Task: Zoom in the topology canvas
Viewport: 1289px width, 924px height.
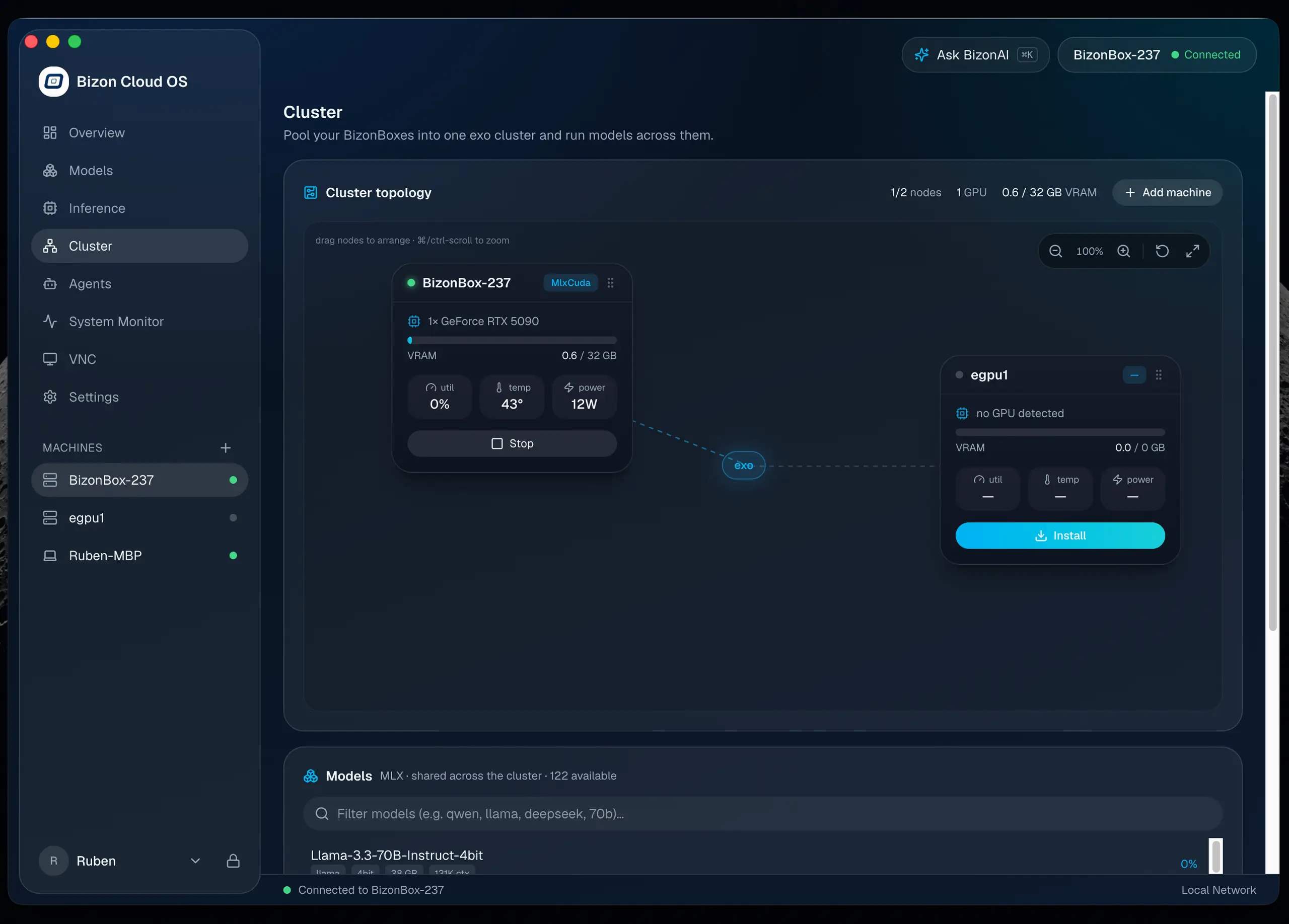Action: click(1124, 251)
